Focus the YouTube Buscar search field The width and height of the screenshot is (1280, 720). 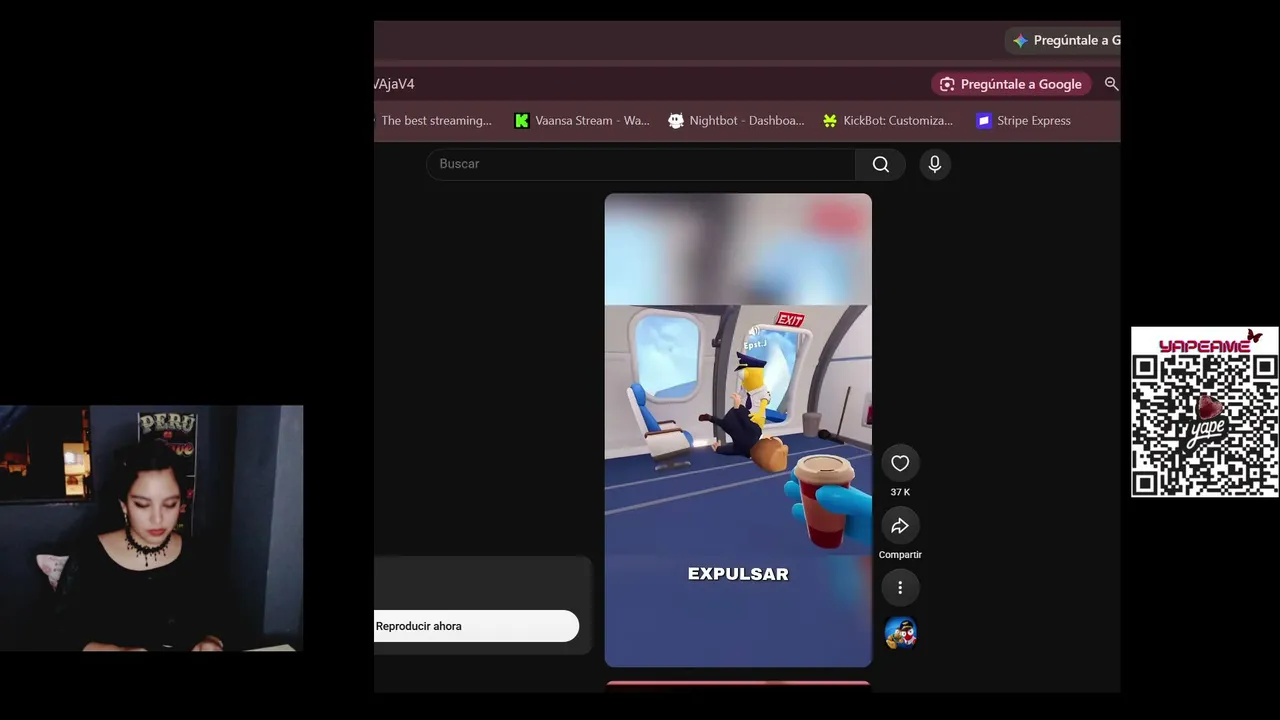click(641, 164)
